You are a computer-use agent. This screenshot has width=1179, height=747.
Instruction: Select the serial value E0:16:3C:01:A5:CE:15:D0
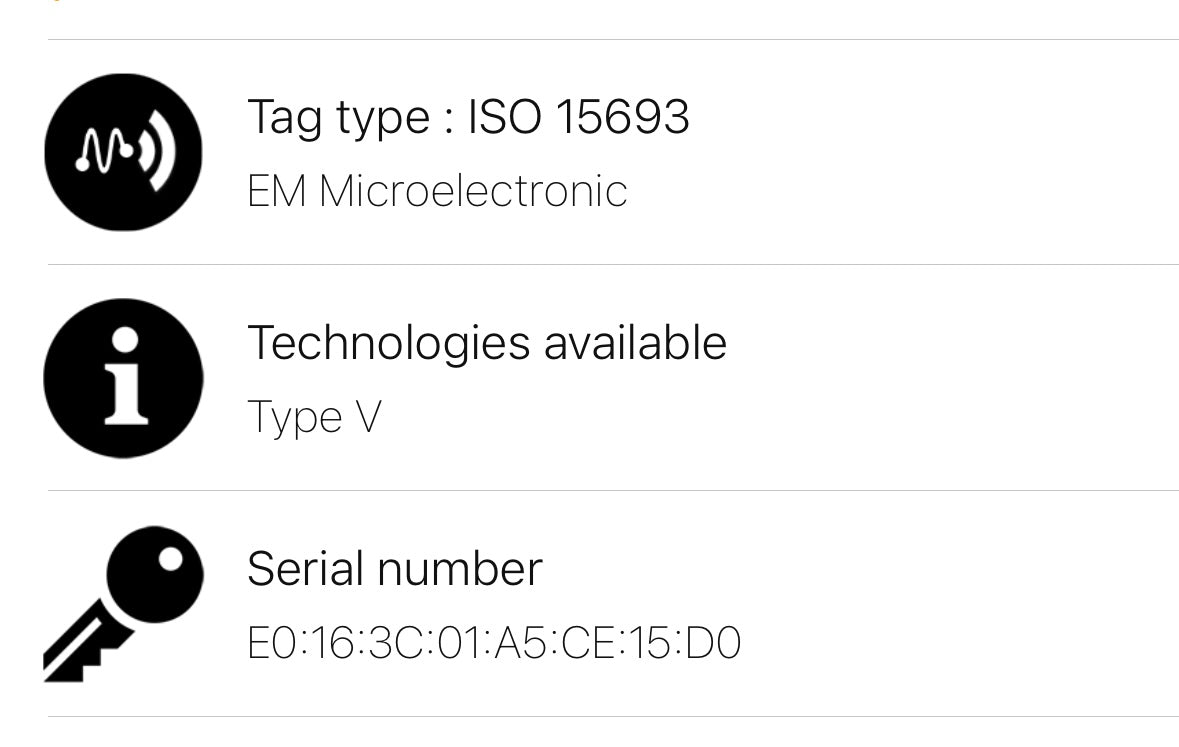pyautogui.click(x=493, y=643)
